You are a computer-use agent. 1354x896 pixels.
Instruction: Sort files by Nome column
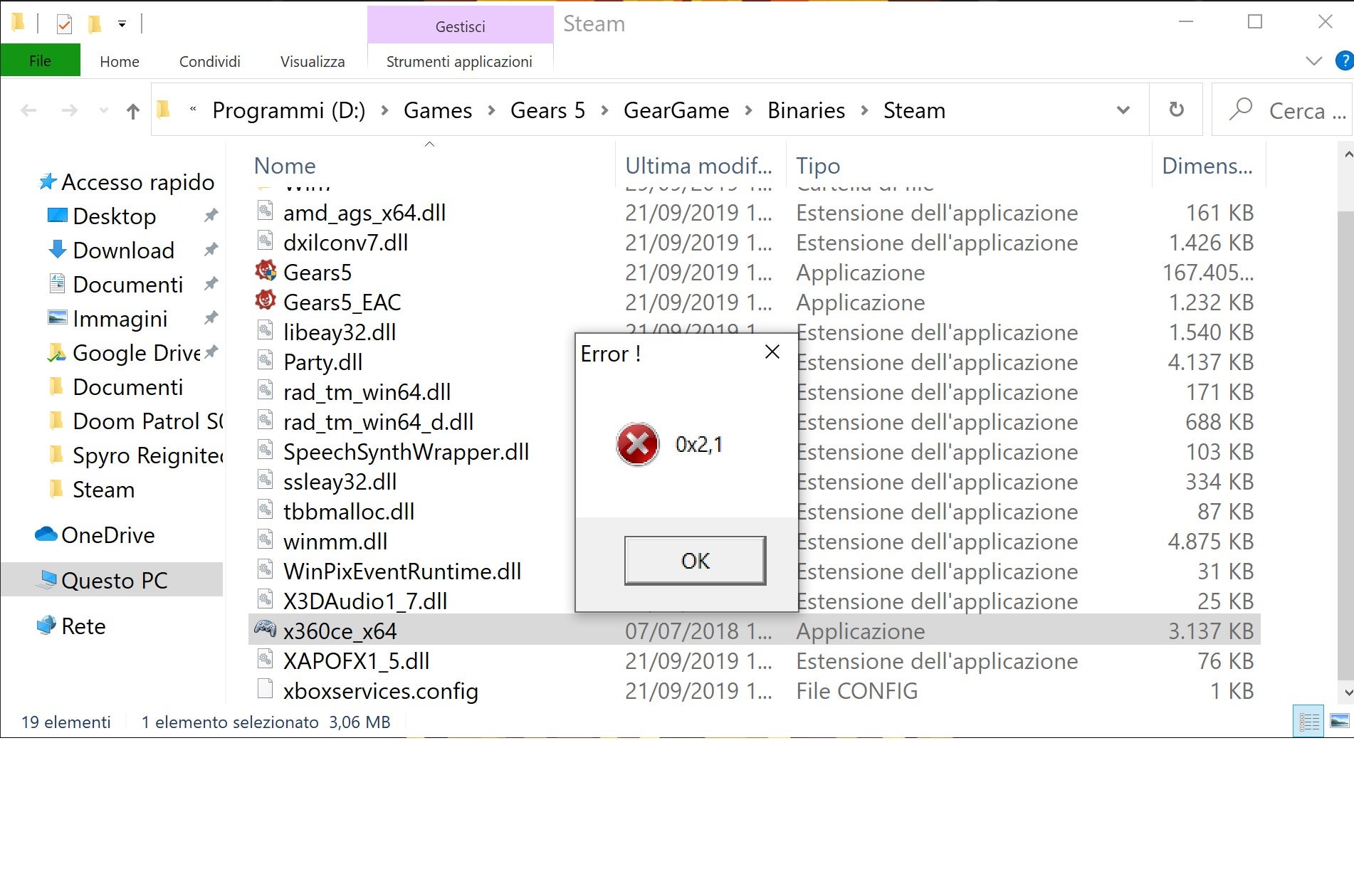coord(285,165)
